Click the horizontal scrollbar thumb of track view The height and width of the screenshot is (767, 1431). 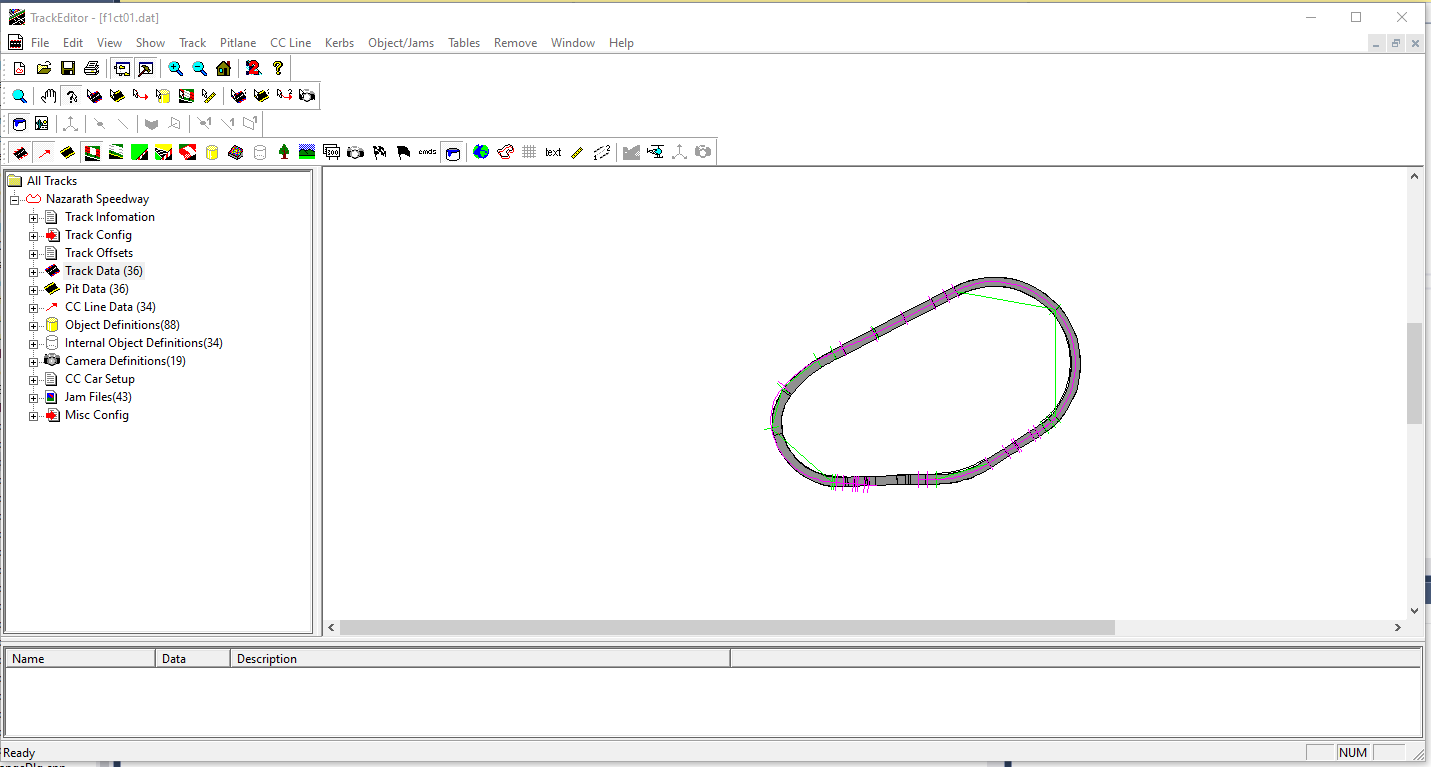pos(727,627)
